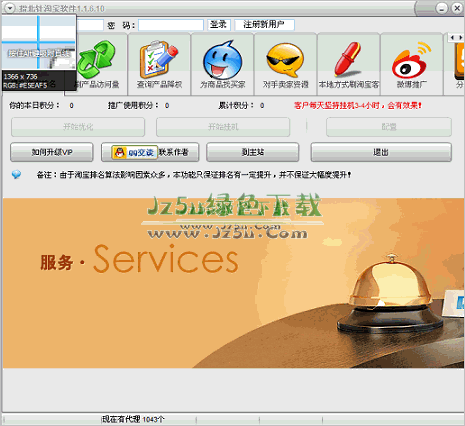
Task: Click the QQ交谈 penguin chat badge
Action: 135,152
